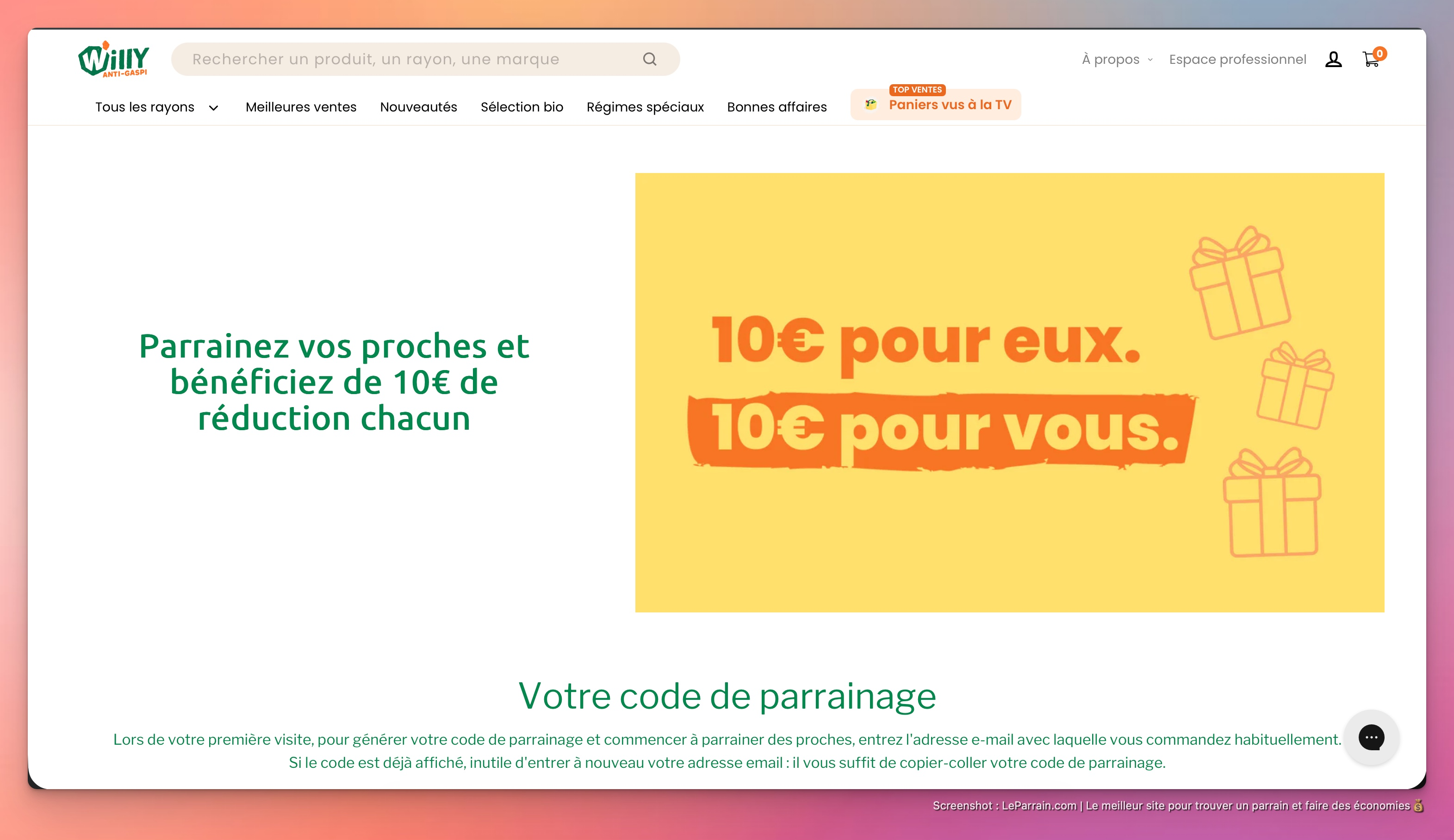Click the basket emoji beside Paniers vus
Screen dimensions: 1454x840
[x=870, y=105]
